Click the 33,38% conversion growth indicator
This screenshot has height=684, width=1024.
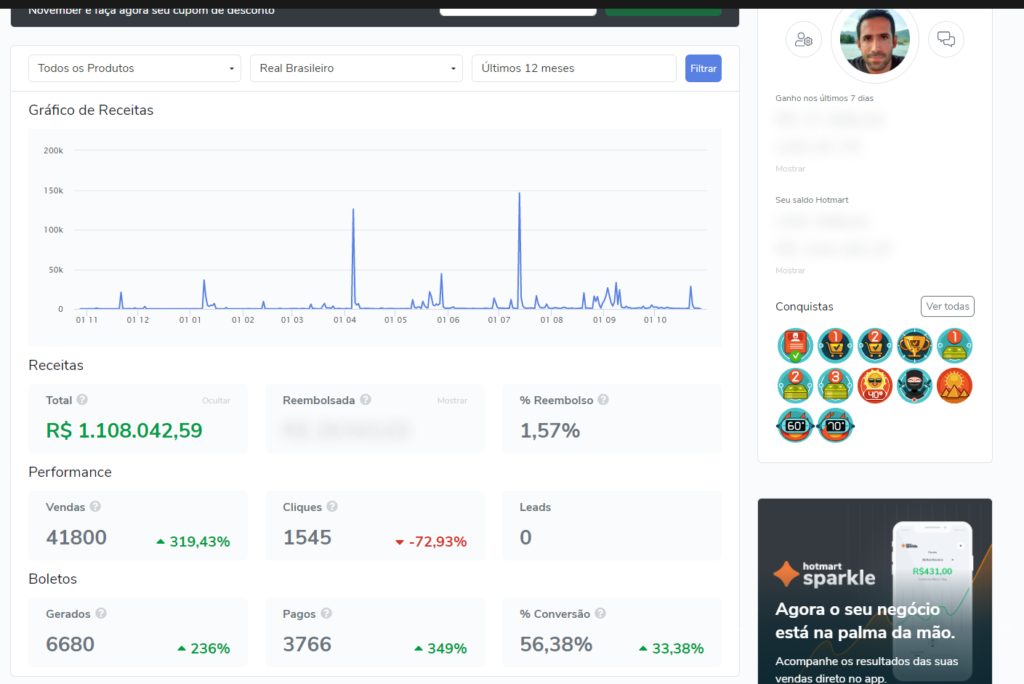(x=671, y=649)
